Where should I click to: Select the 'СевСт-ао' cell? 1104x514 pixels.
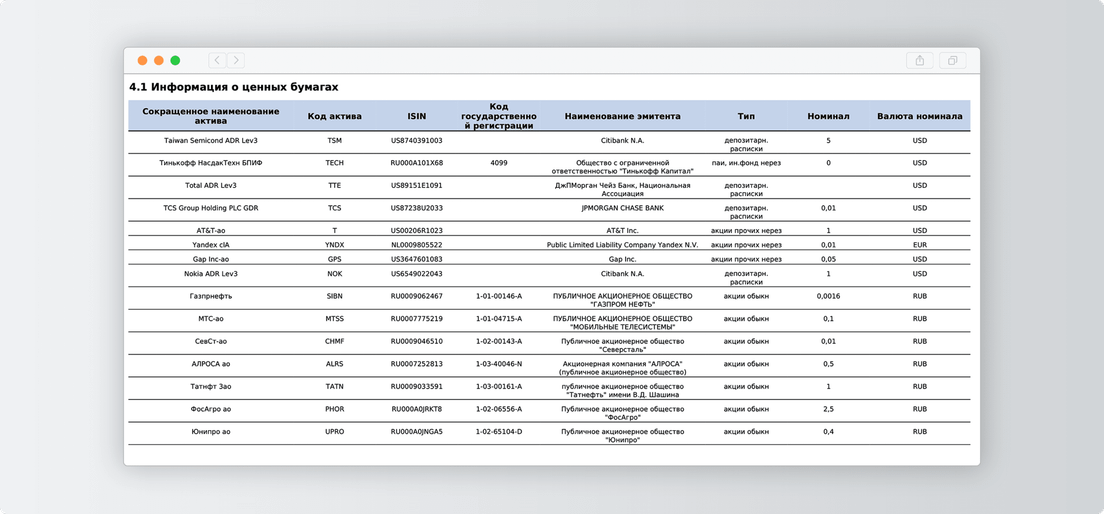tap(211, 341)
